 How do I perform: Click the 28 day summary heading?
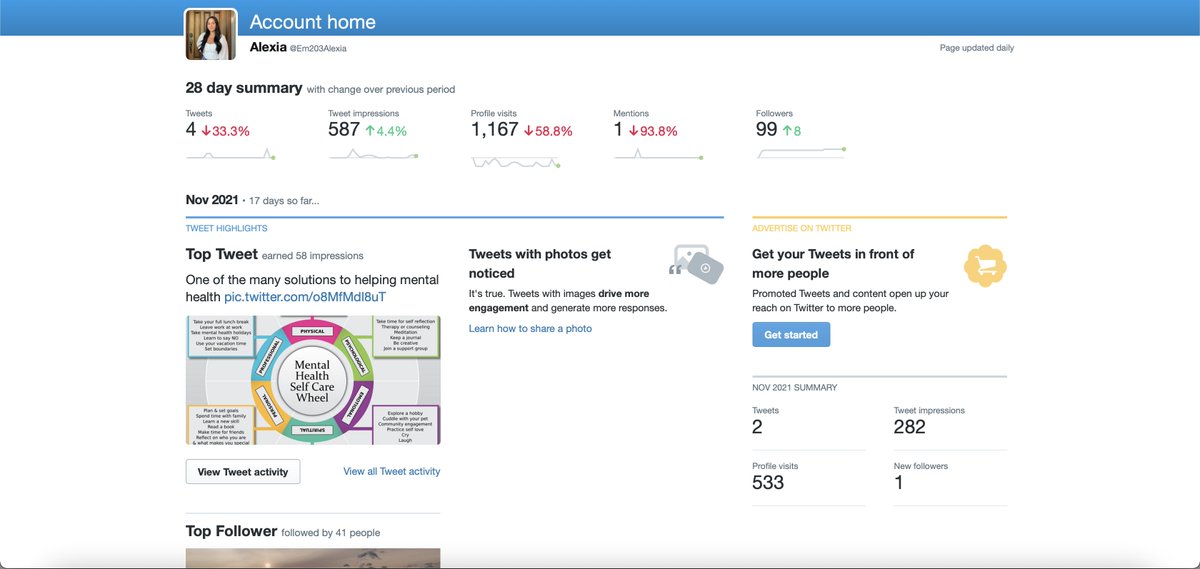[x=244, y=88]
